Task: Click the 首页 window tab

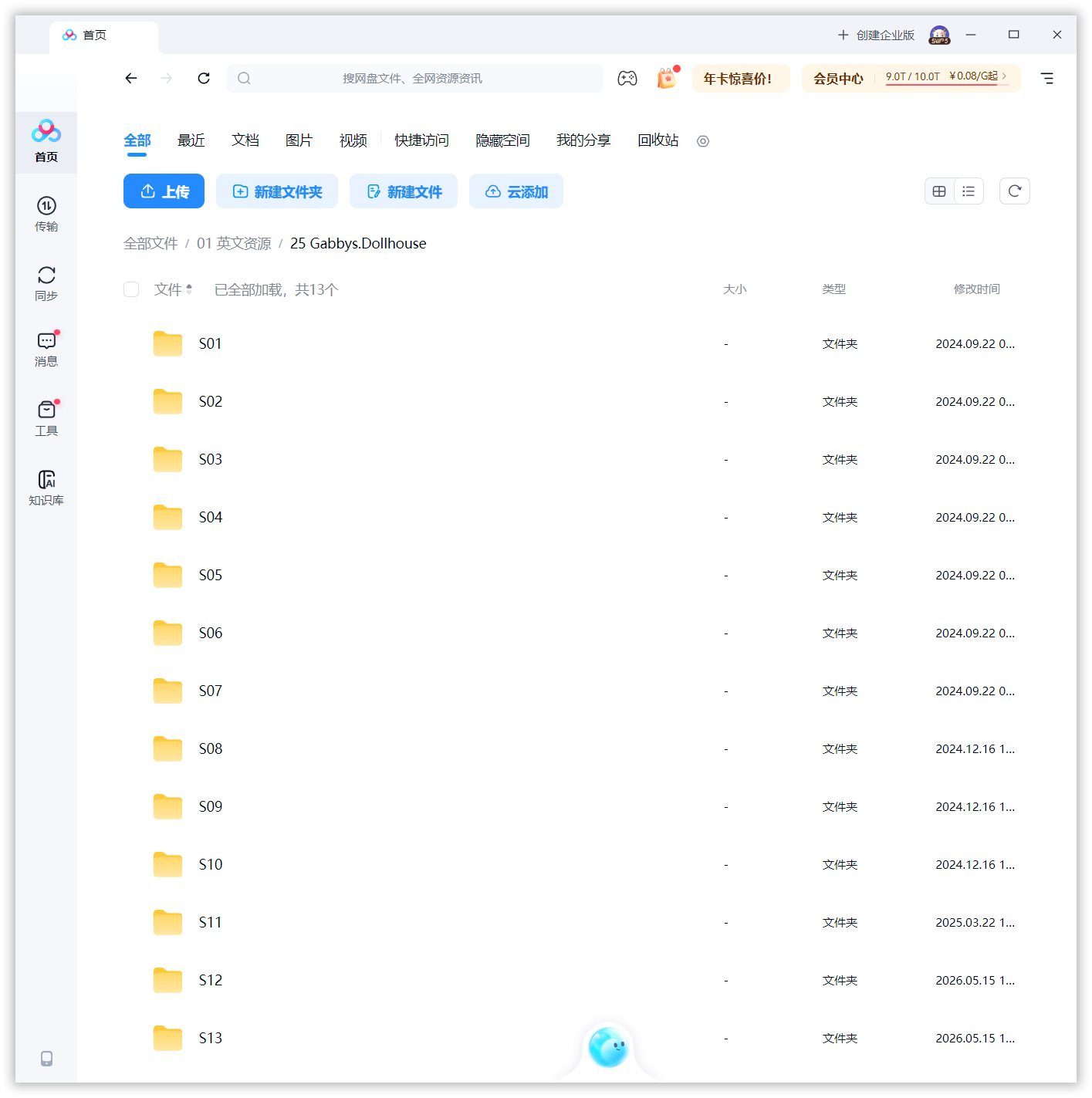Action: [103, 35]
